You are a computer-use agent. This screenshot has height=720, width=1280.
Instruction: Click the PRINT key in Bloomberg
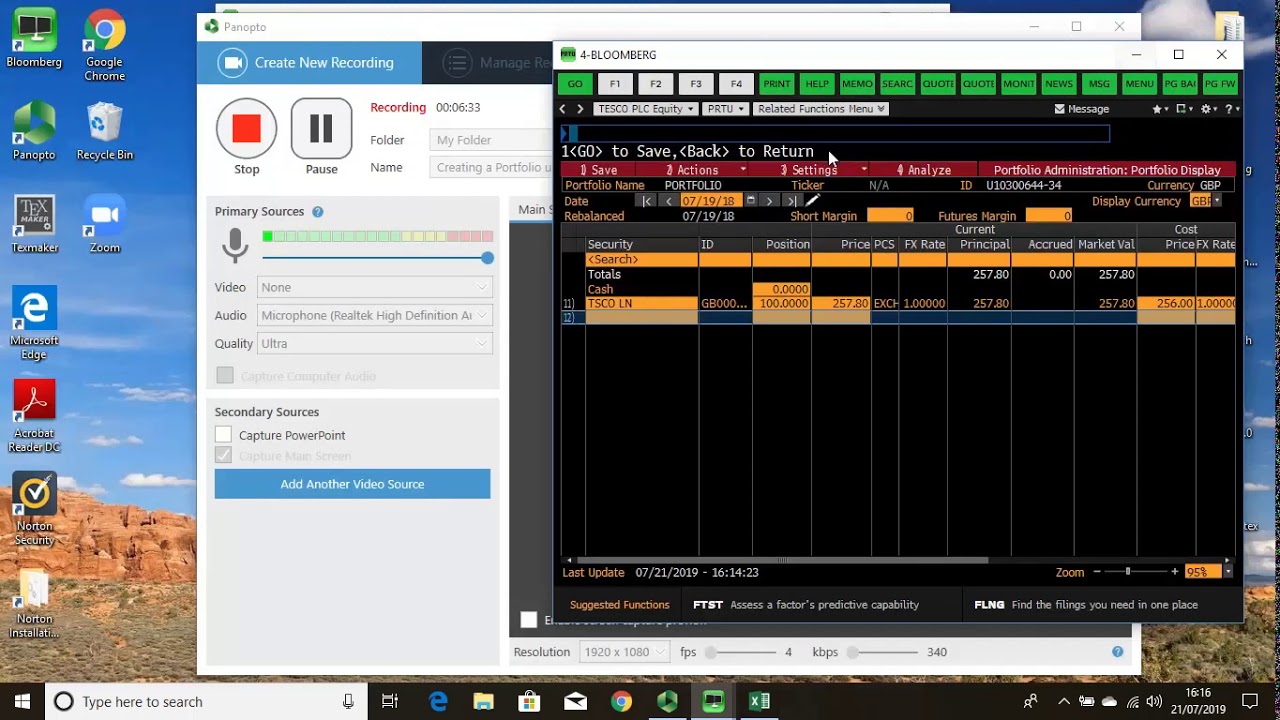click(777, 84)
